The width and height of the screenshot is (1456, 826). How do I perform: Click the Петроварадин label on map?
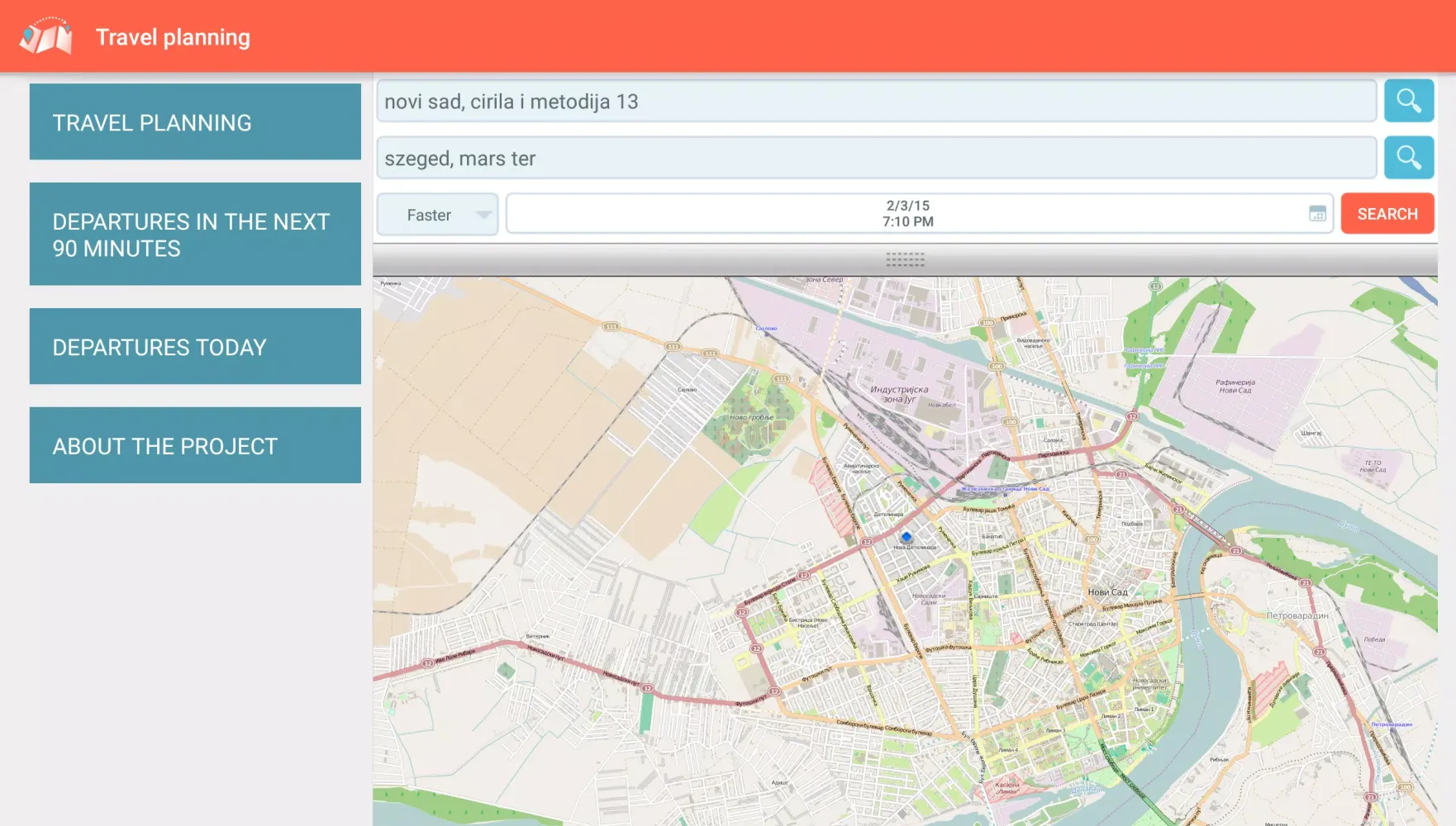coord(1297,615)
